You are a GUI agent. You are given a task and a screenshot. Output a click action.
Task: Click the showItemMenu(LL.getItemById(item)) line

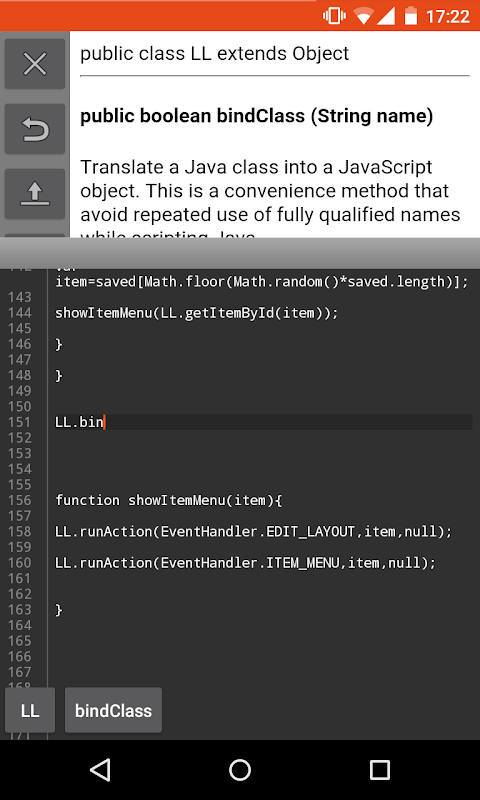click(x=196, y=313)
